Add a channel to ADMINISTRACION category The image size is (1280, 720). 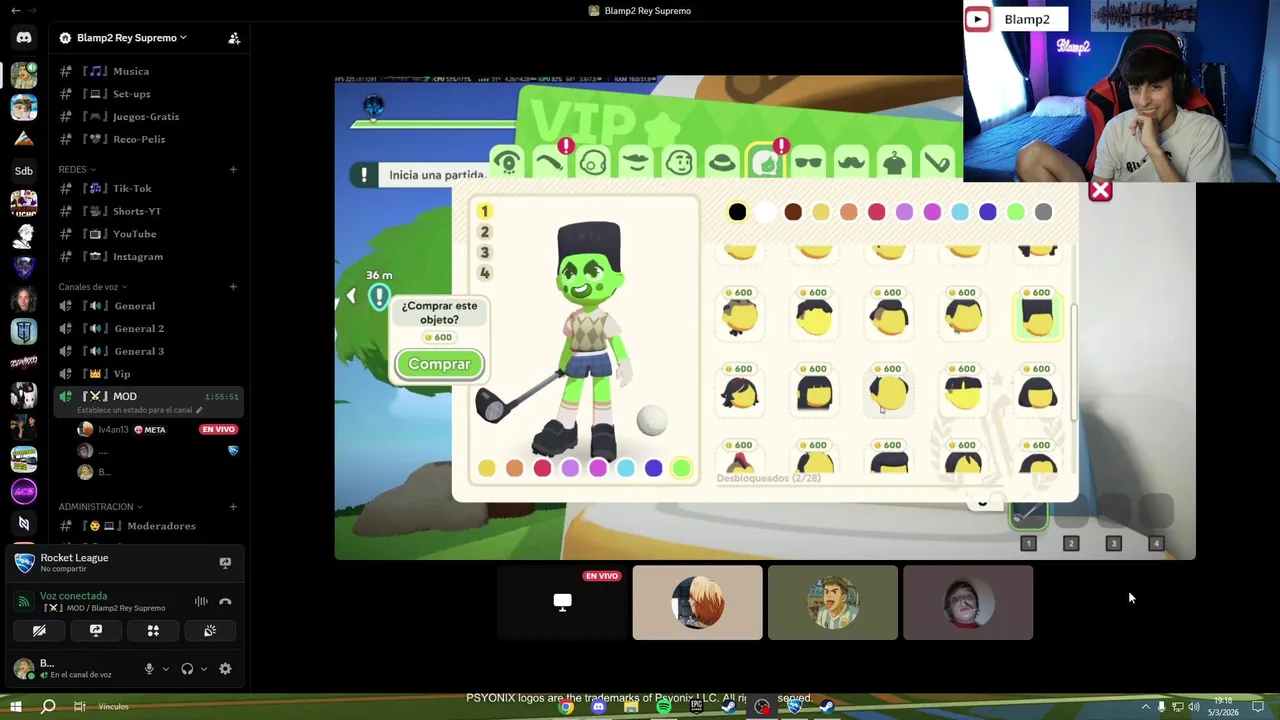(x=233, y=507)
